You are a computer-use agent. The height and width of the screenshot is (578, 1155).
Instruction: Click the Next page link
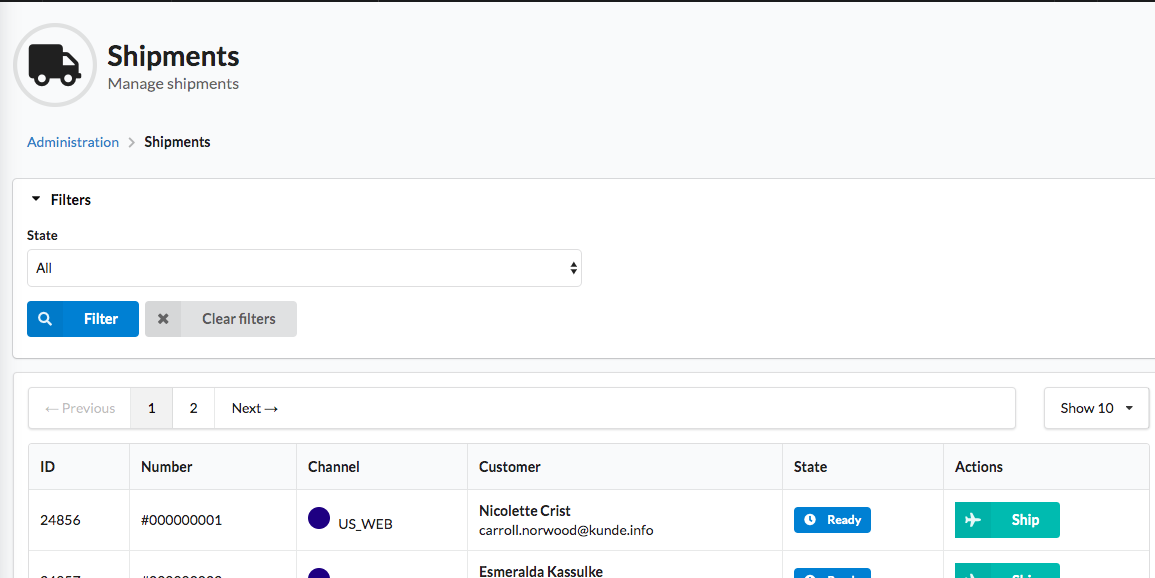coord(255,408)
